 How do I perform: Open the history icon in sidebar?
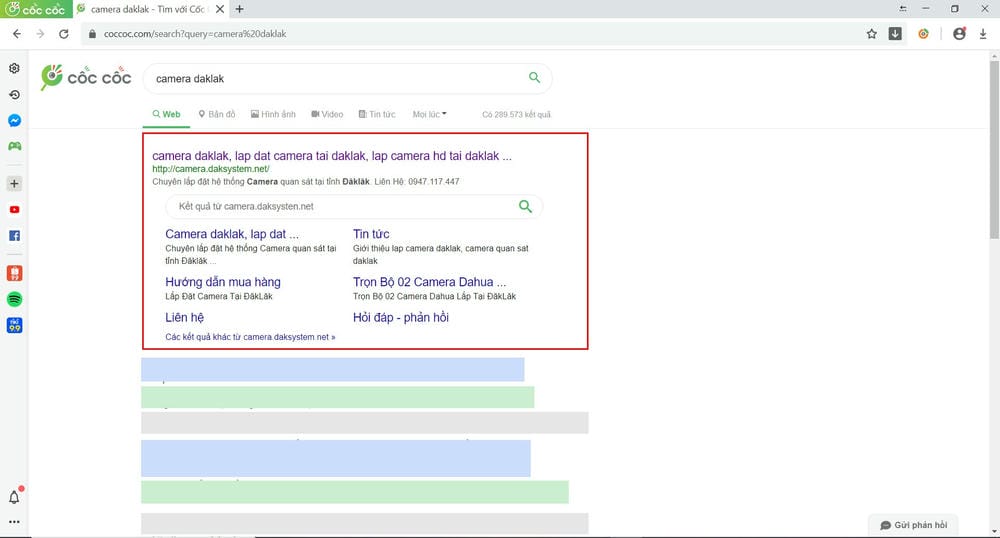coord(14,94)
